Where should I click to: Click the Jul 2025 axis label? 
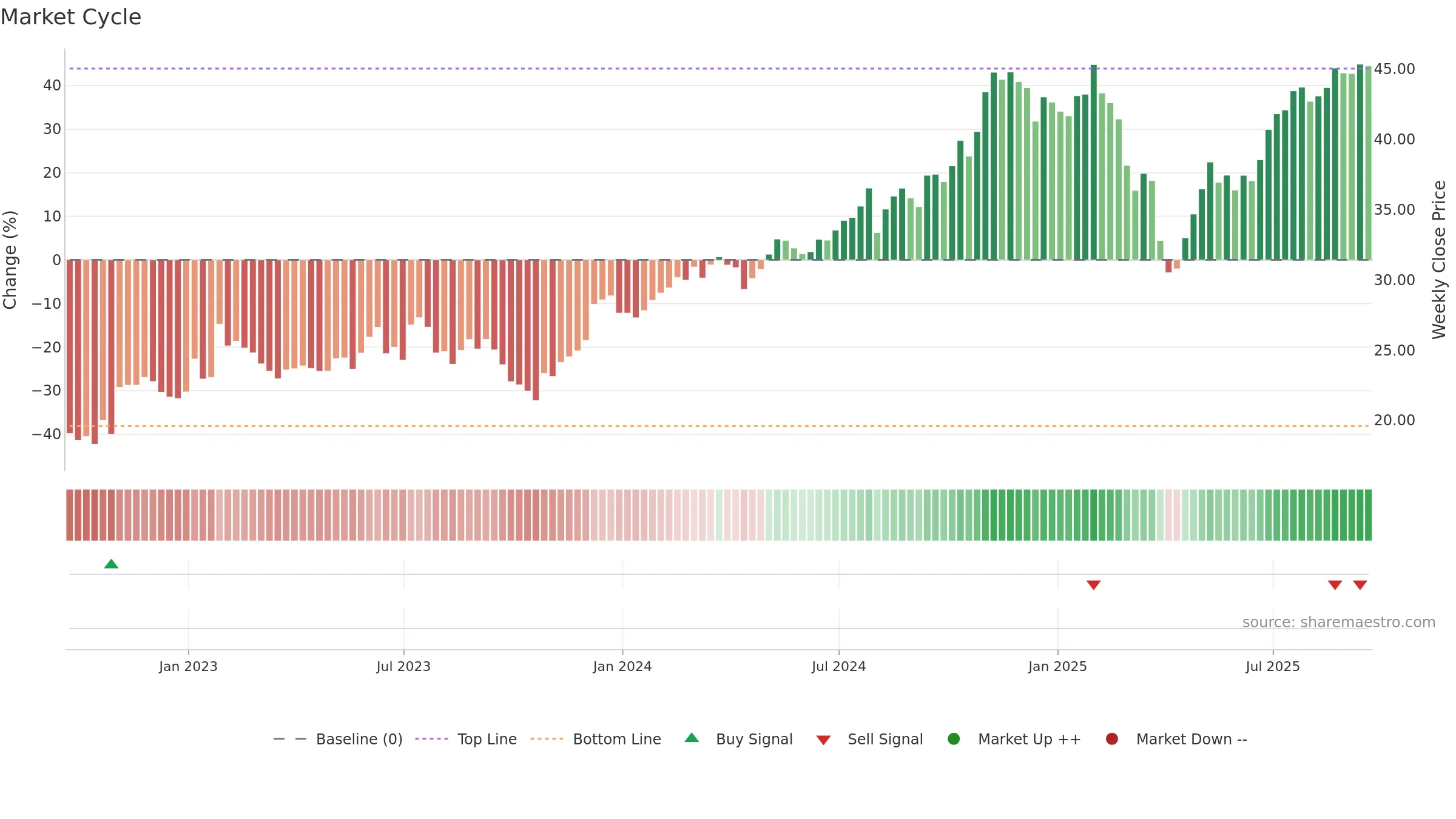click(x=1273, y=667)
